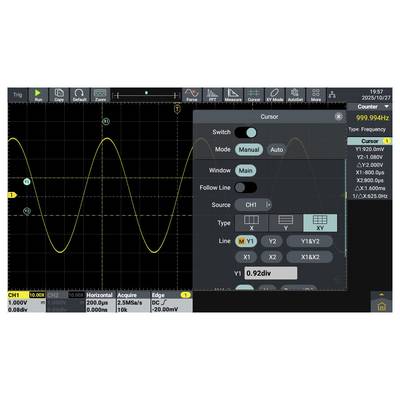400x400 pixels.
Task: Open the Source CH1 dropdown
Action: (253, 205)
